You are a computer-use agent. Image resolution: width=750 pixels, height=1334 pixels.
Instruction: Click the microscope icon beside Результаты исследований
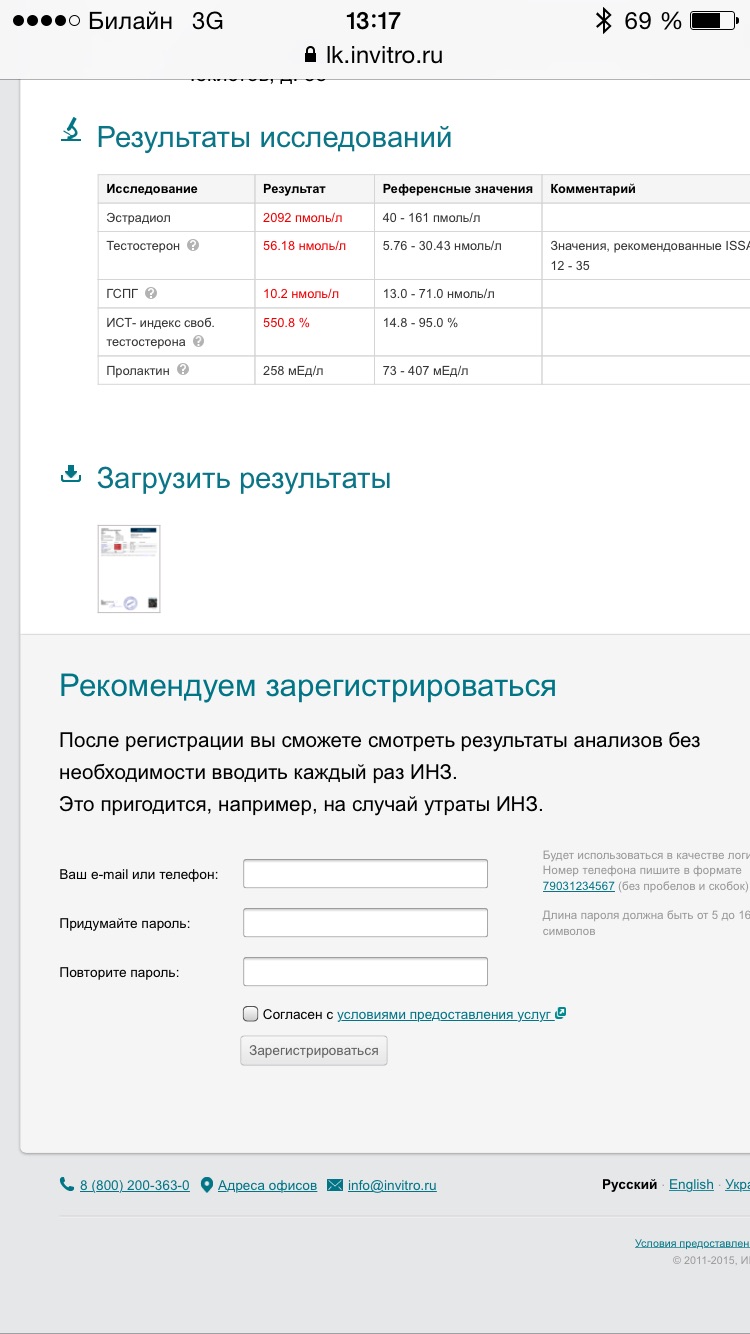click(x=71, y=130)
